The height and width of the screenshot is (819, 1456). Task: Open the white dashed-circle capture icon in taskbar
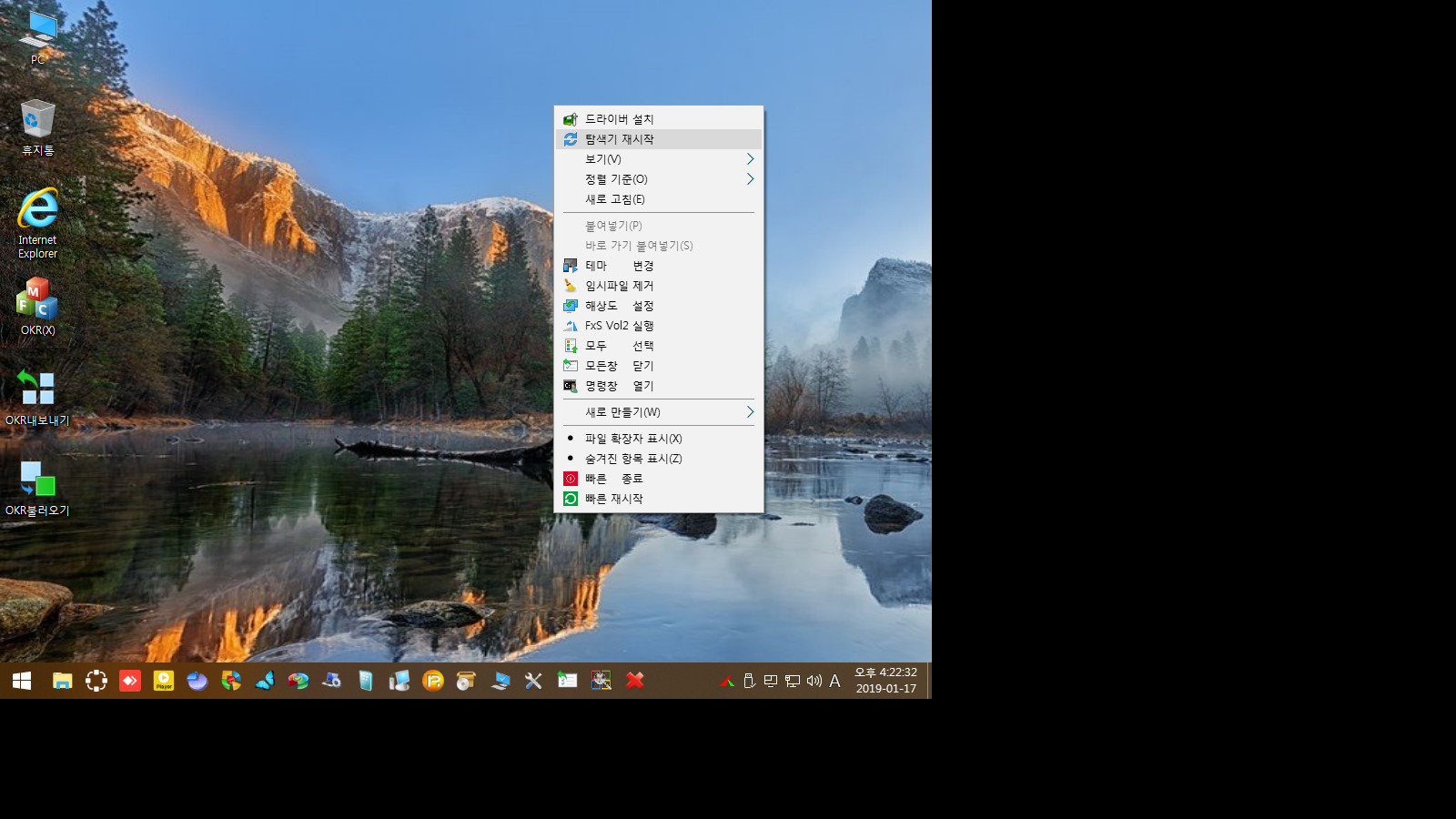click(96, 681)
